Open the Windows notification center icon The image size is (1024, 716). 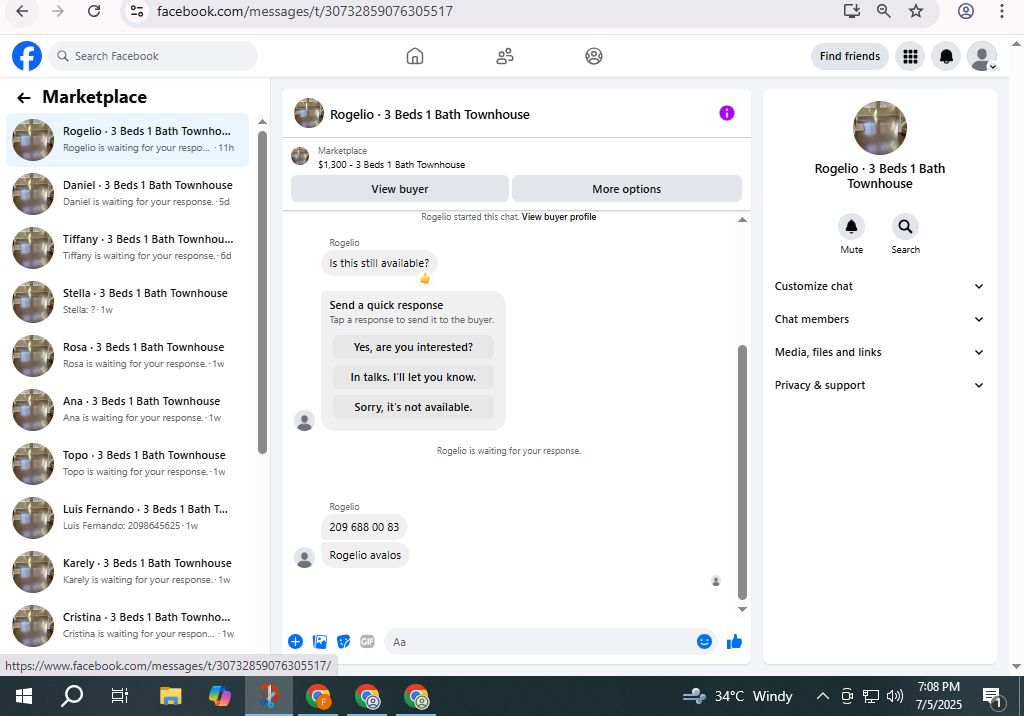[993, 698]
